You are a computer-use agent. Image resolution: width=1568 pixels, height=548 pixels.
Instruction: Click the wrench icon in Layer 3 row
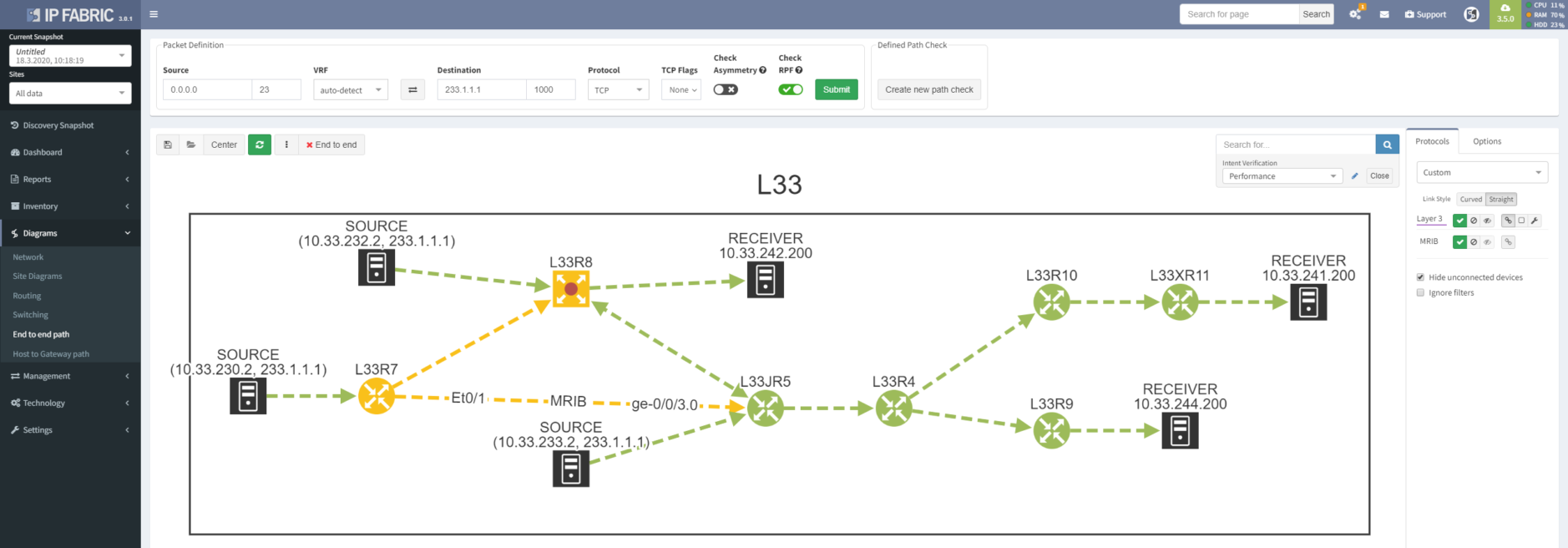[x=1535, y=221]
